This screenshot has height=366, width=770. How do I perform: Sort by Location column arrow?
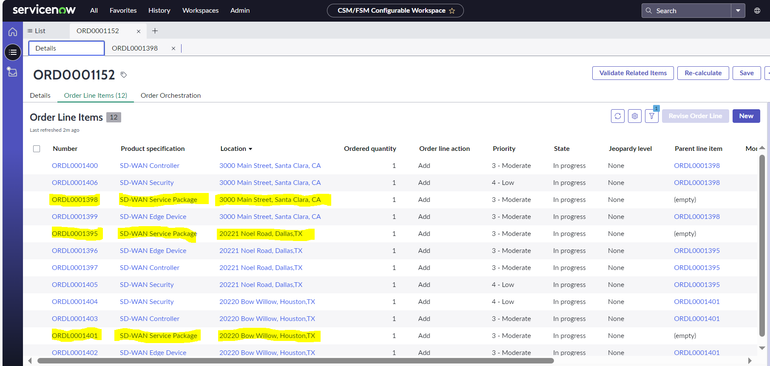250,149
